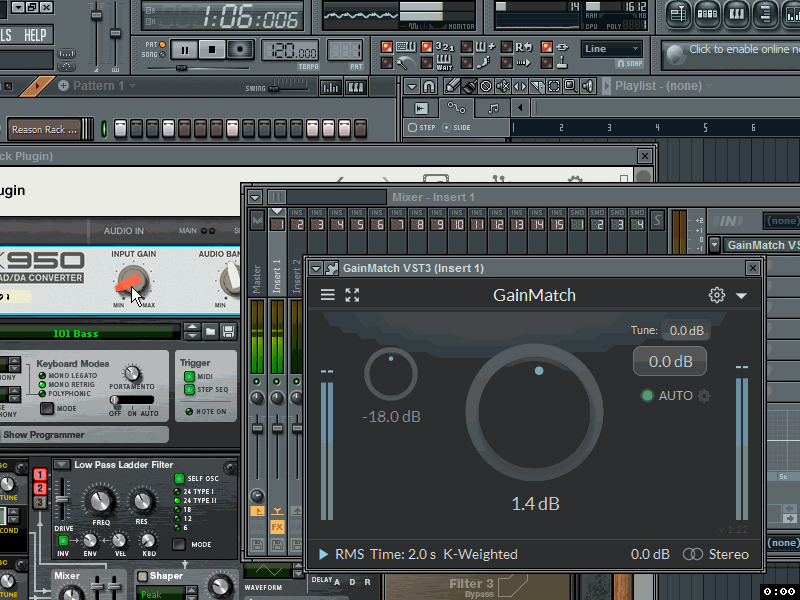Screen dimensions: 800x600
Task: Open AUTO settings gear in GainMatch
Action: pyautogui.click(x=704, y=395)
